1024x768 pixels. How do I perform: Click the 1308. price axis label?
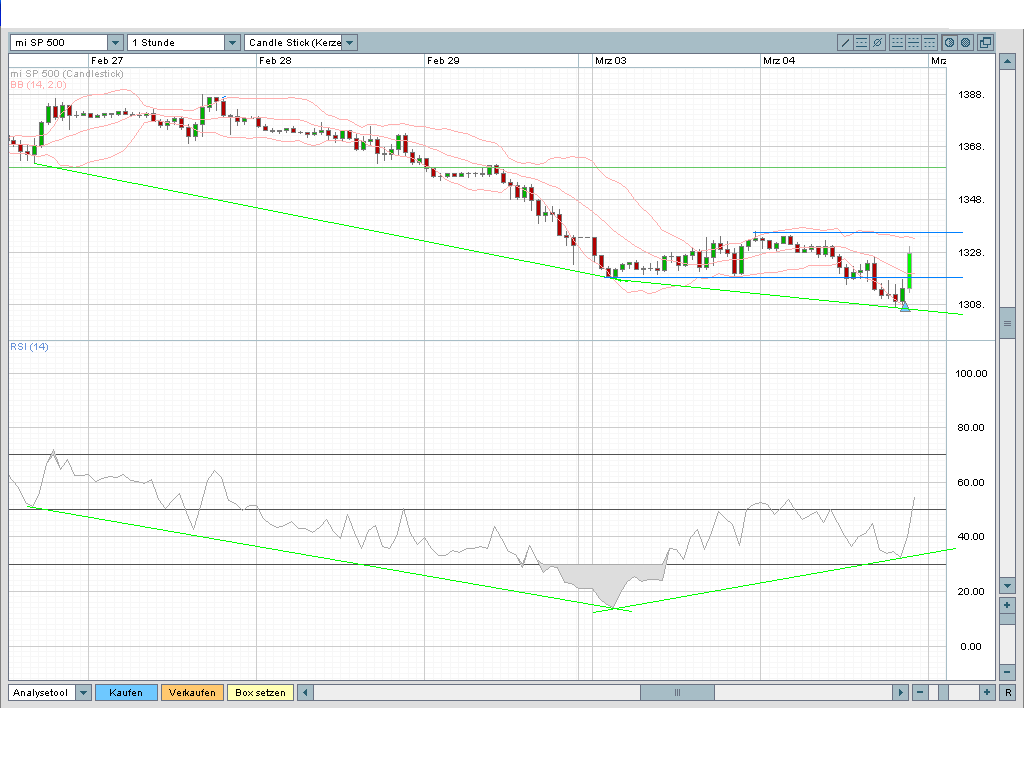point(971,305)
